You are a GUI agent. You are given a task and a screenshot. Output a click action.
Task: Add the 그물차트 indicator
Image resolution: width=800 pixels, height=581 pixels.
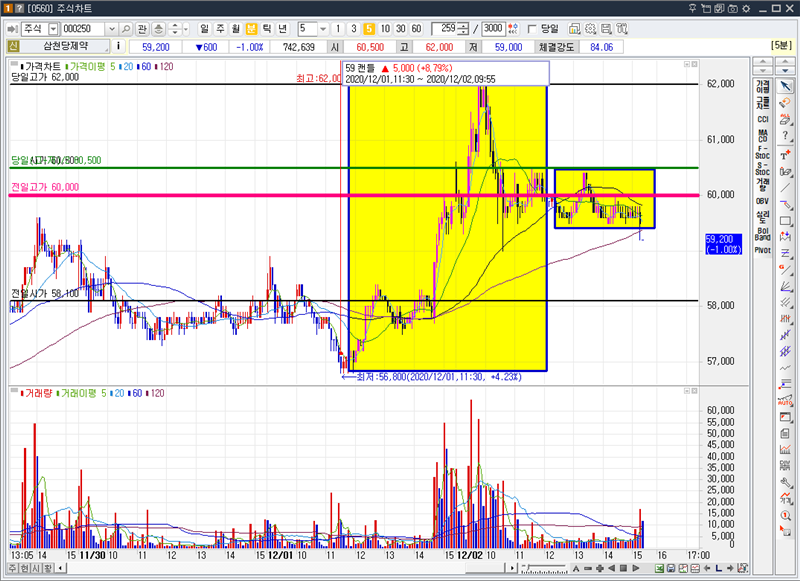(x=762, y=103)
